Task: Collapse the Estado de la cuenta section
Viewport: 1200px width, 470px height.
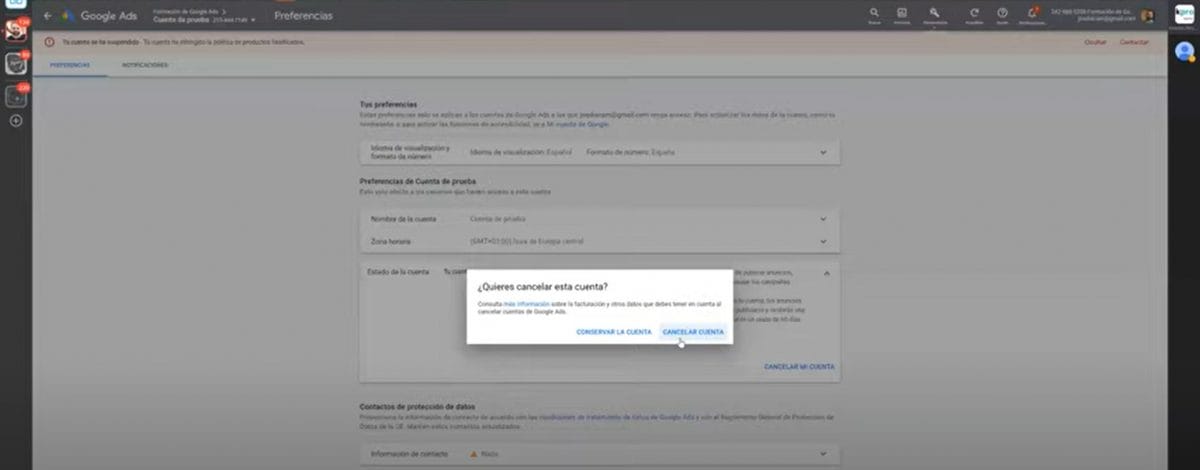Action: point(826,272)
